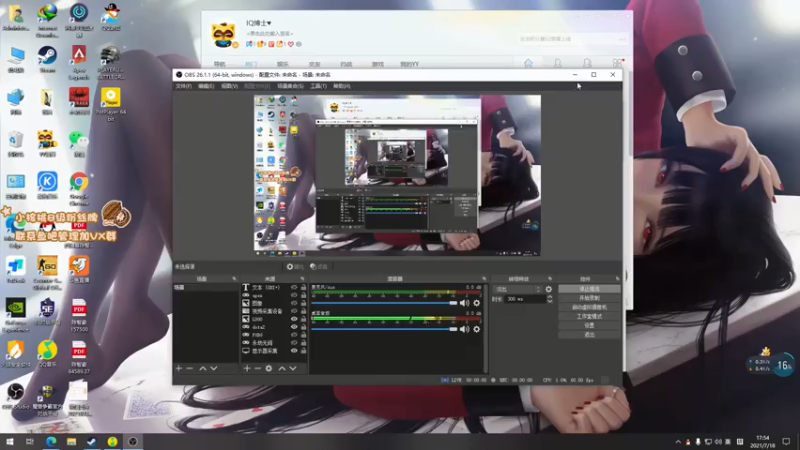Viewport: 800px width, 450px height.
Task: Mute the 麦克风/Aux speaker icon
Action: (x=464, y=303)
